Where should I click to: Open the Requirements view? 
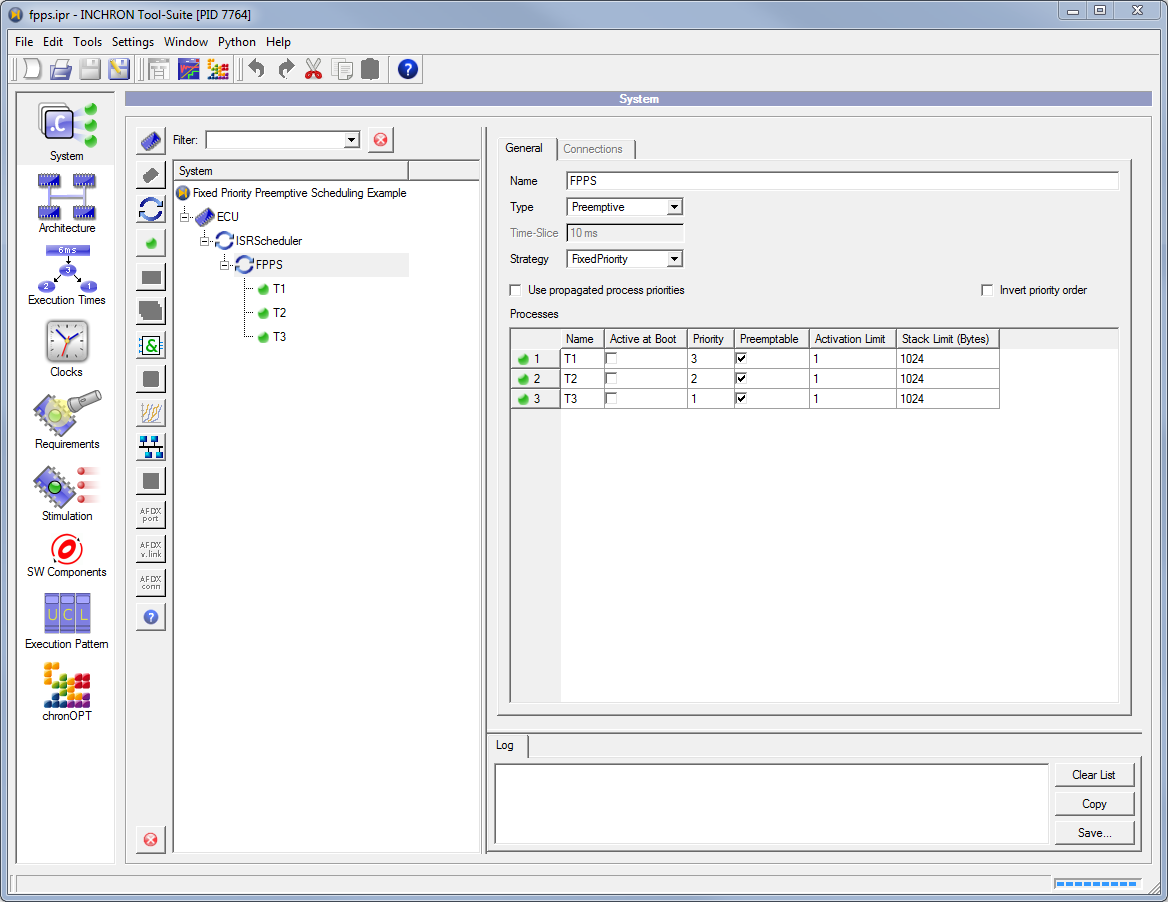click(x=66, y=420)
